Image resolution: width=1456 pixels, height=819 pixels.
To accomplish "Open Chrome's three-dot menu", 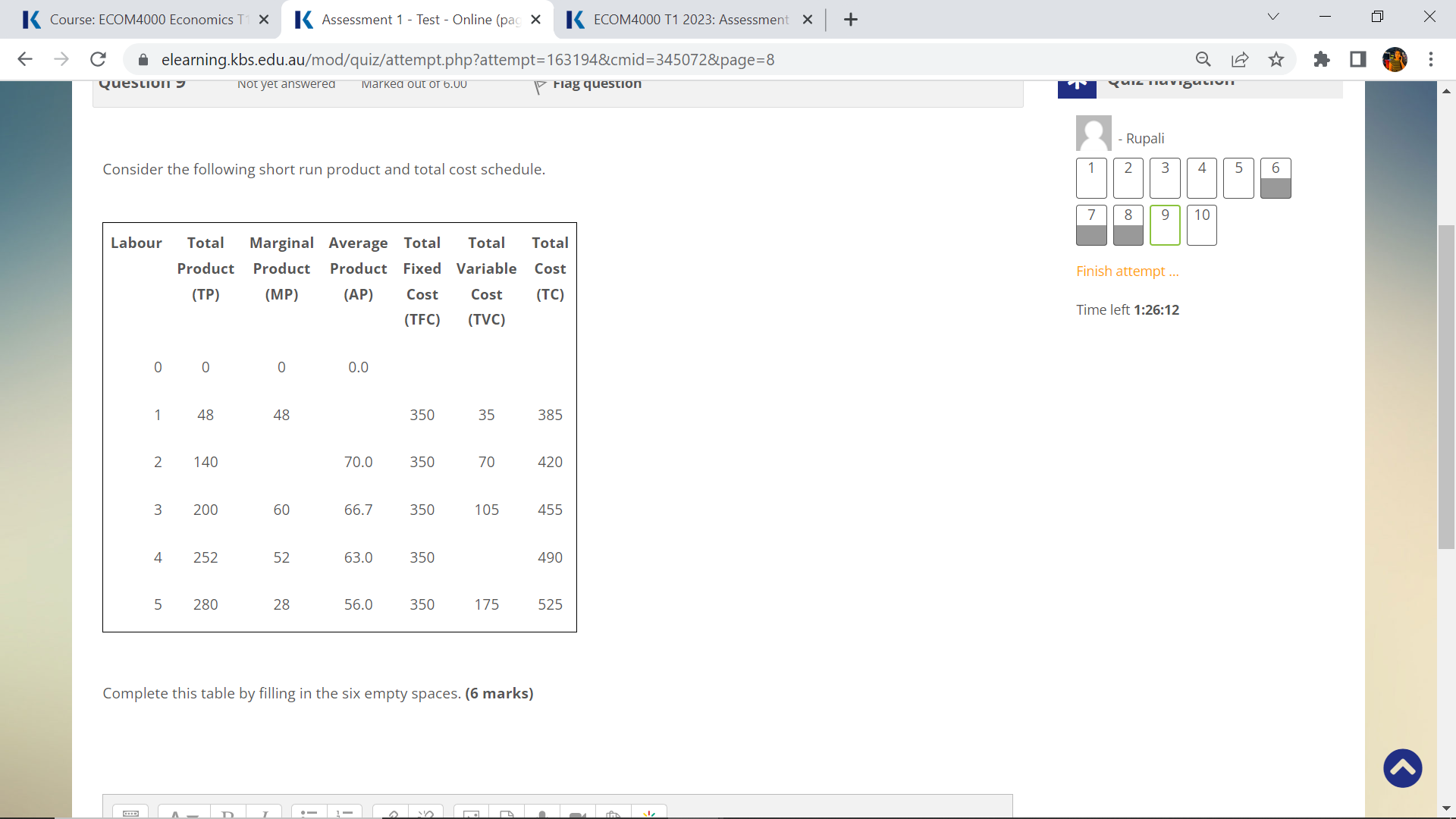I will click(1432, 59).
